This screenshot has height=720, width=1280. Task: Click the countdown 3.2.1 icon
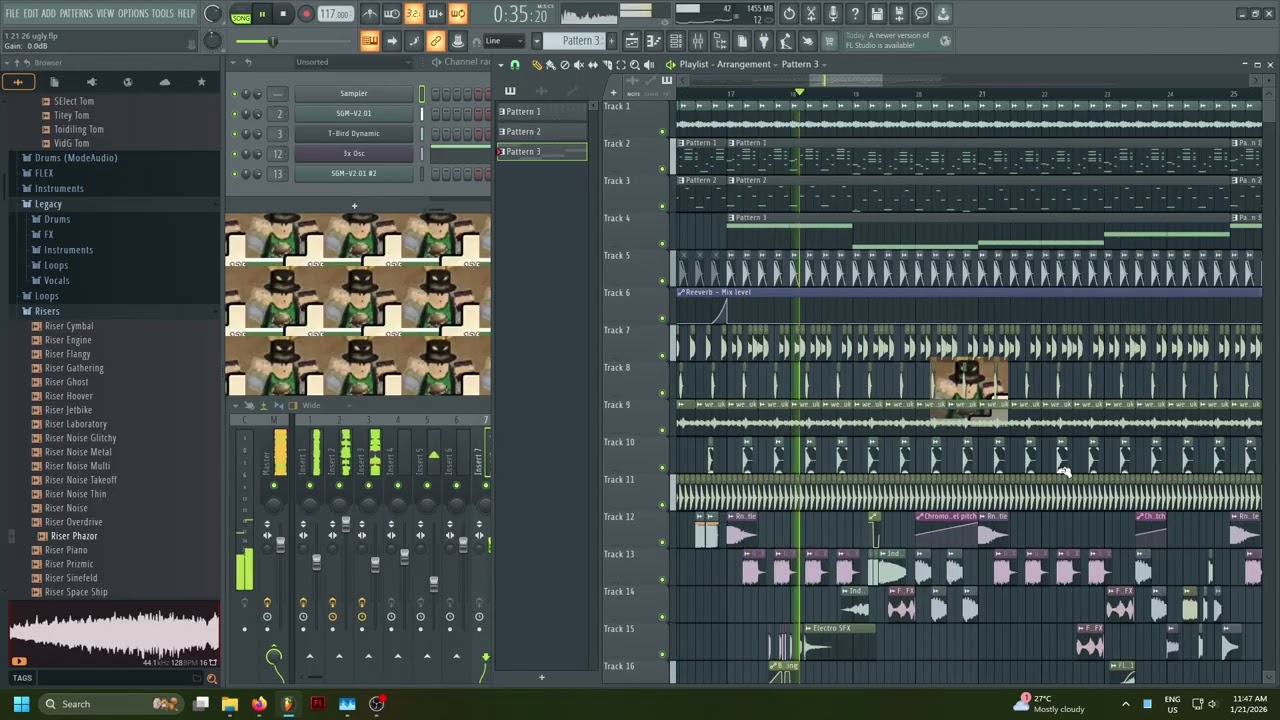414,14
